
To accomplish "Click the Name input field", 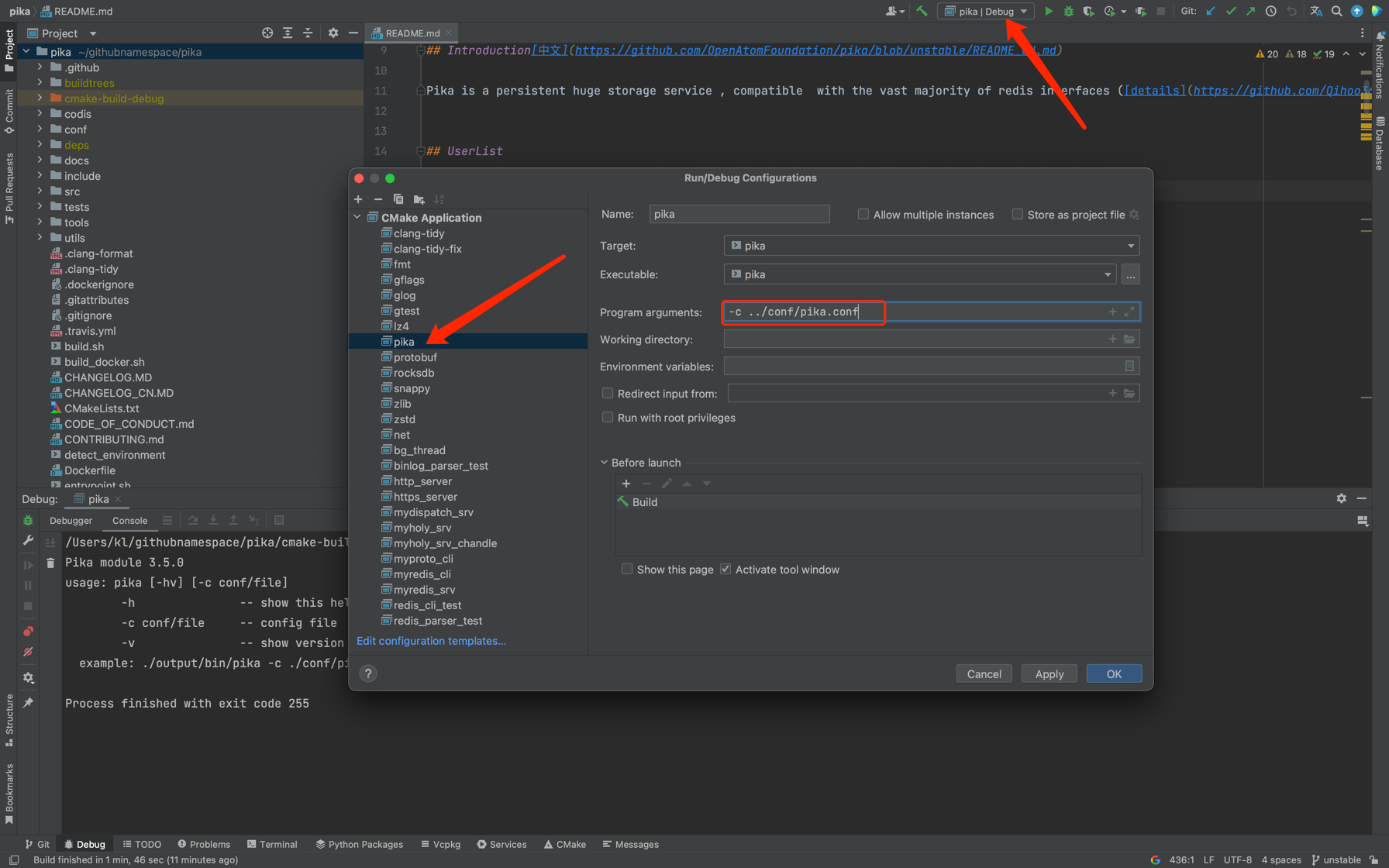I will tap(739, 215).
